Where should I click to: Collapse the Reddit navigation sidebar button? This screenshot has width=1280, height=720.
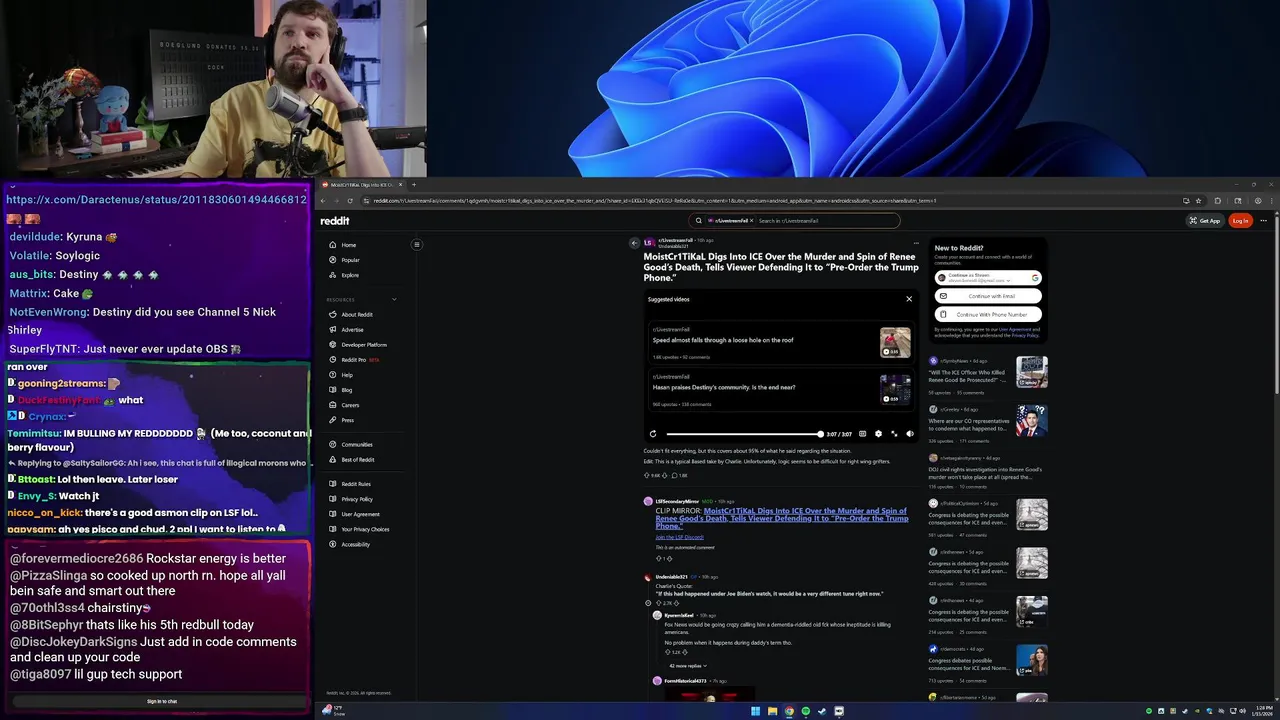click(x=417, y=245)
